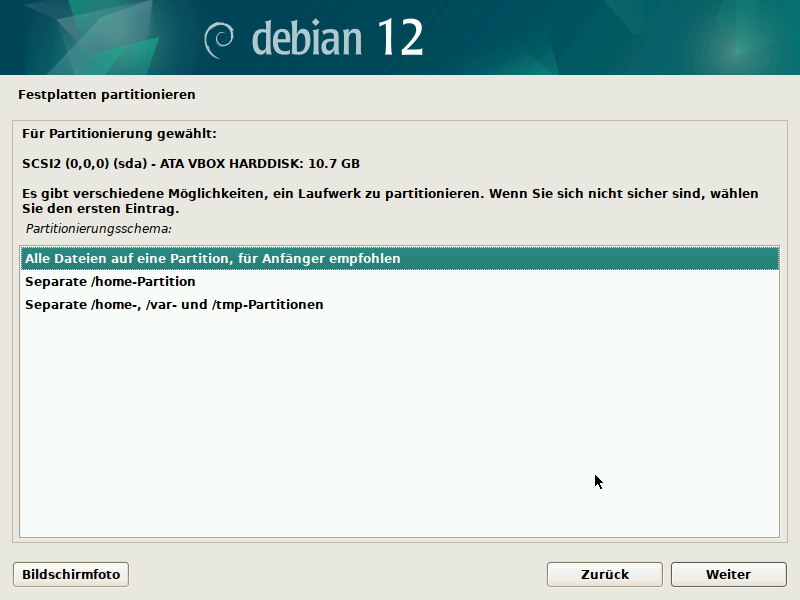Take a screenshot with Bildschirmfoto
This screenshot has height=600, width=800.
coord(69,574)
